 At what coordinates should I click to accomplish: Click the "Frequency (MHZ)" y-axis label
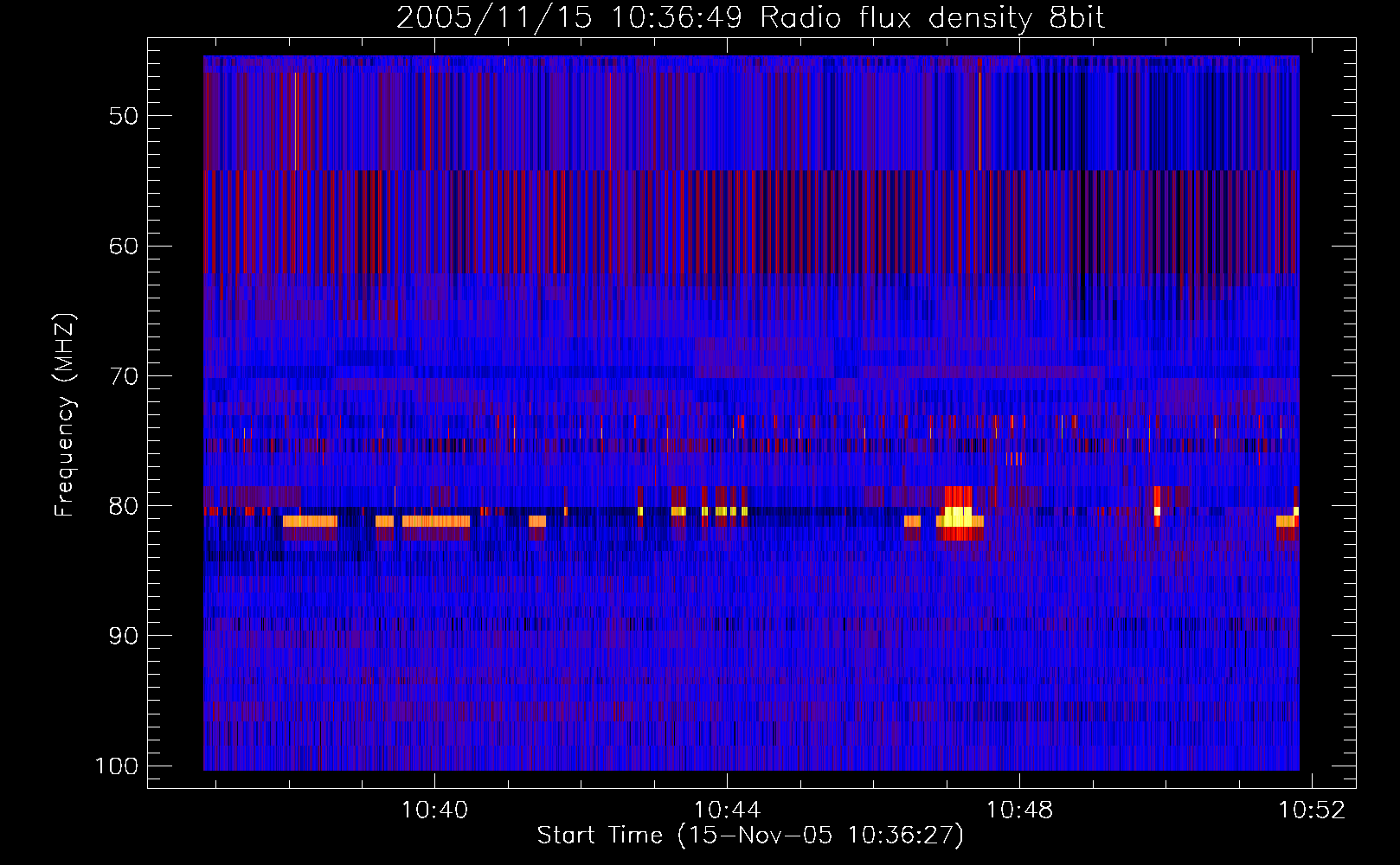(65, 415)
